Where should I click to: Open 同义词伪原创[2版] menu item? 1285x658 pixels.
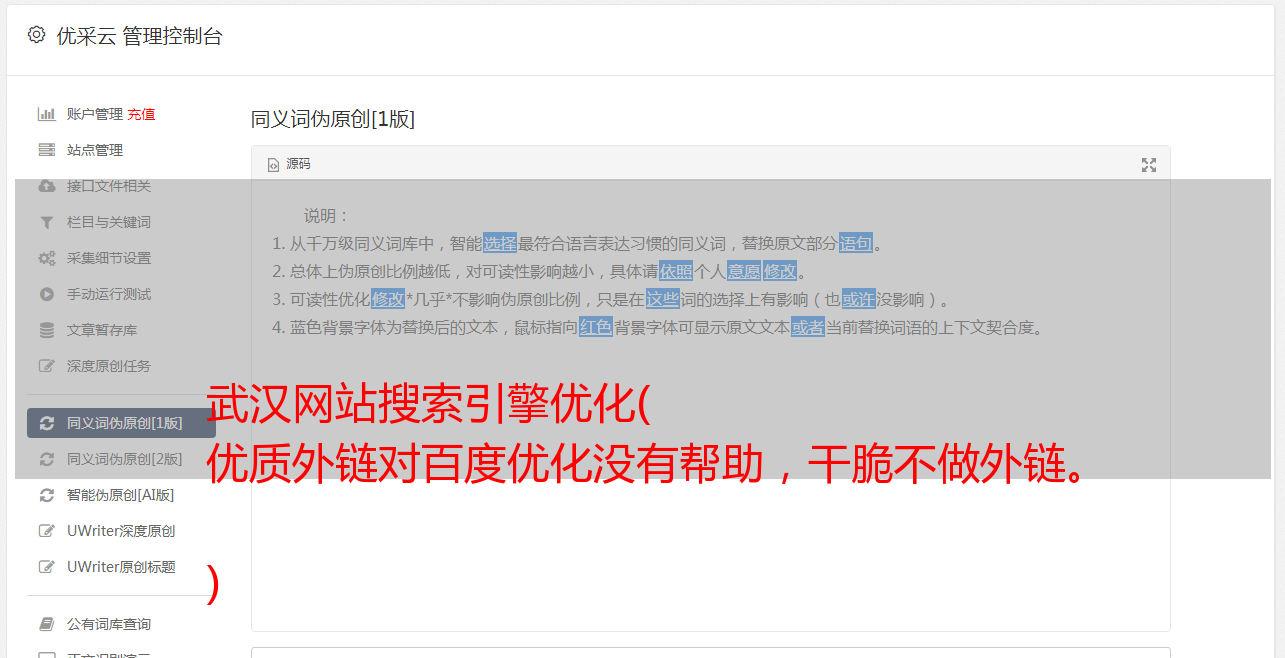point(121,459)
